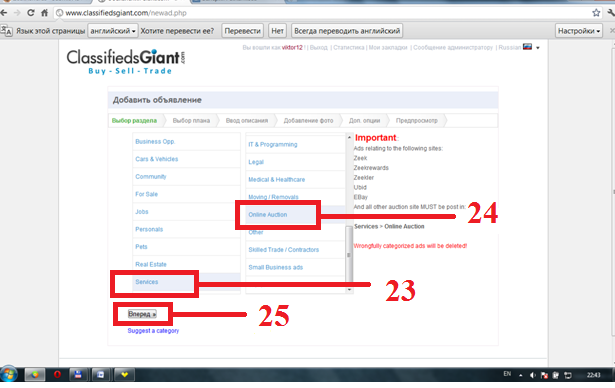Go back with the browser back arrow
Screen dimensions: 615x388
4,13
